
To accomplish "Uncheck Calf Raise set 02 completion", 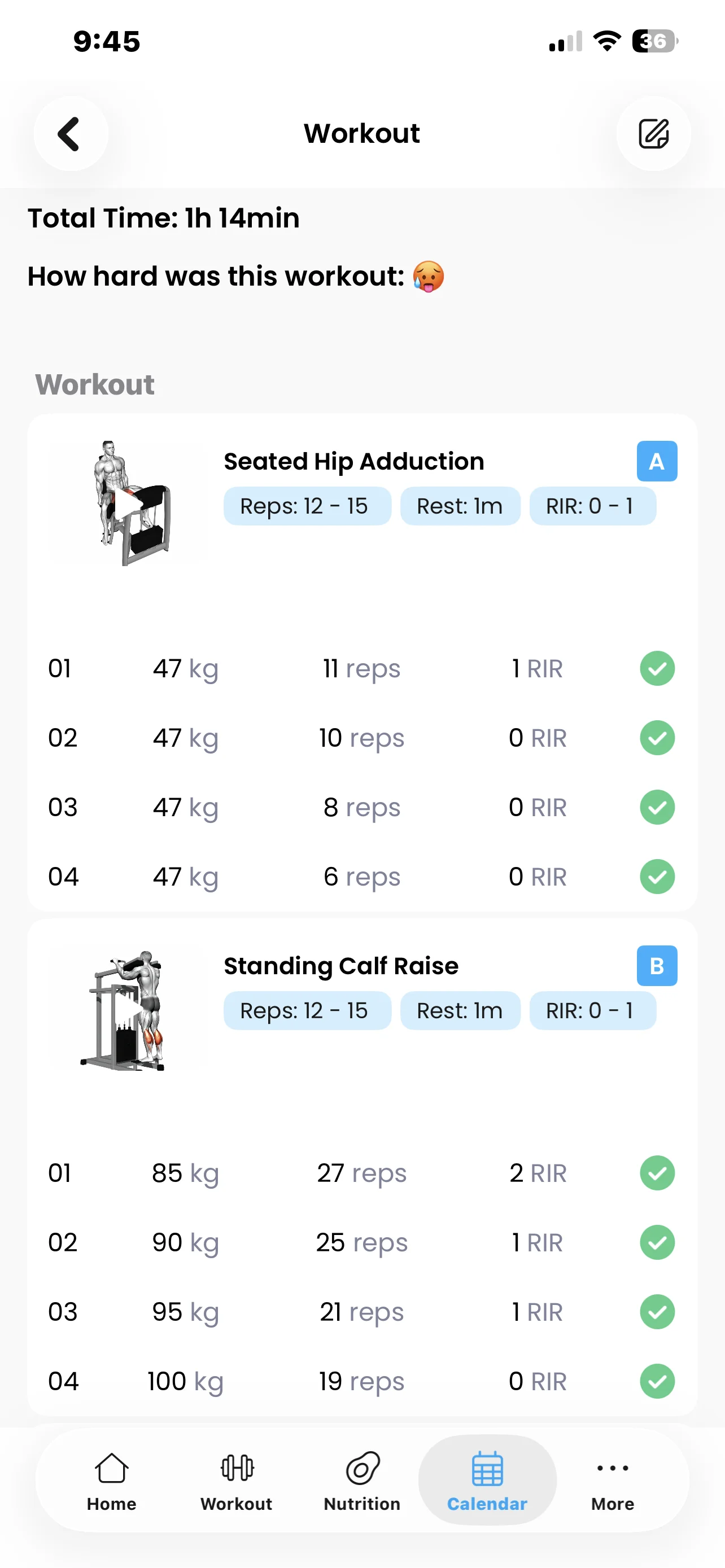I will (x=657, y=1242).
